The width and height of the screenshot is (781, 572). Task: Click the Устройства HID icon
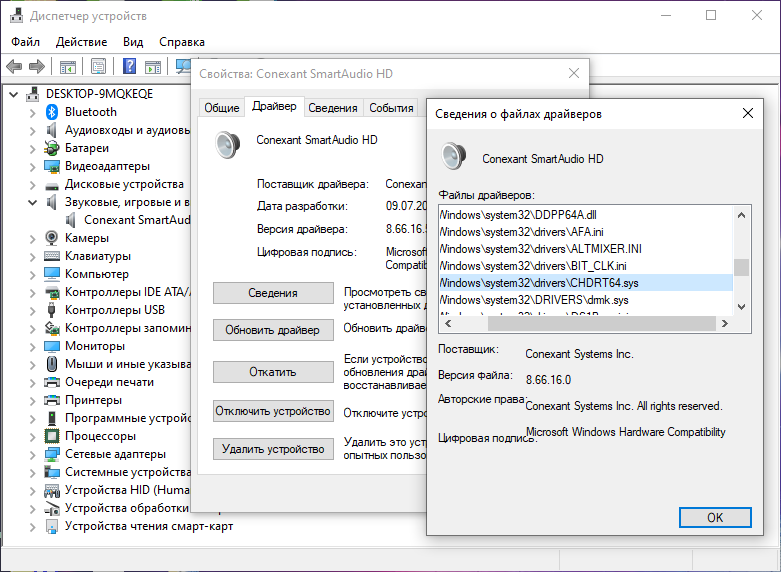point(52,490)
